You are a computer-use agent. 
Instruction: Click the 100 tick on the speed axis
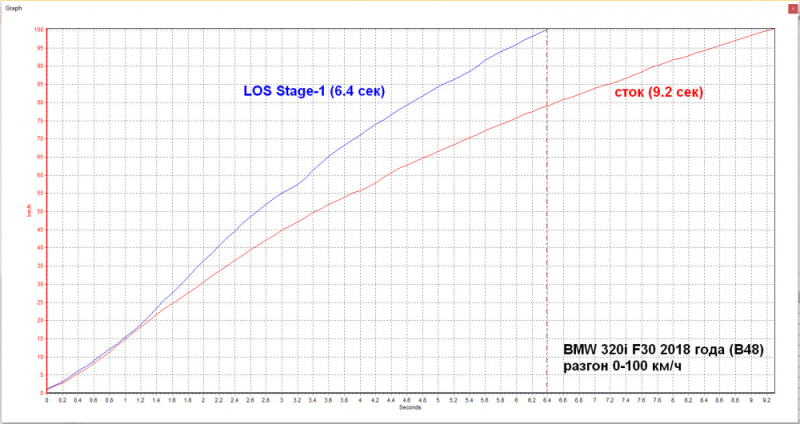pyautogui.click(x=38, y=30)
